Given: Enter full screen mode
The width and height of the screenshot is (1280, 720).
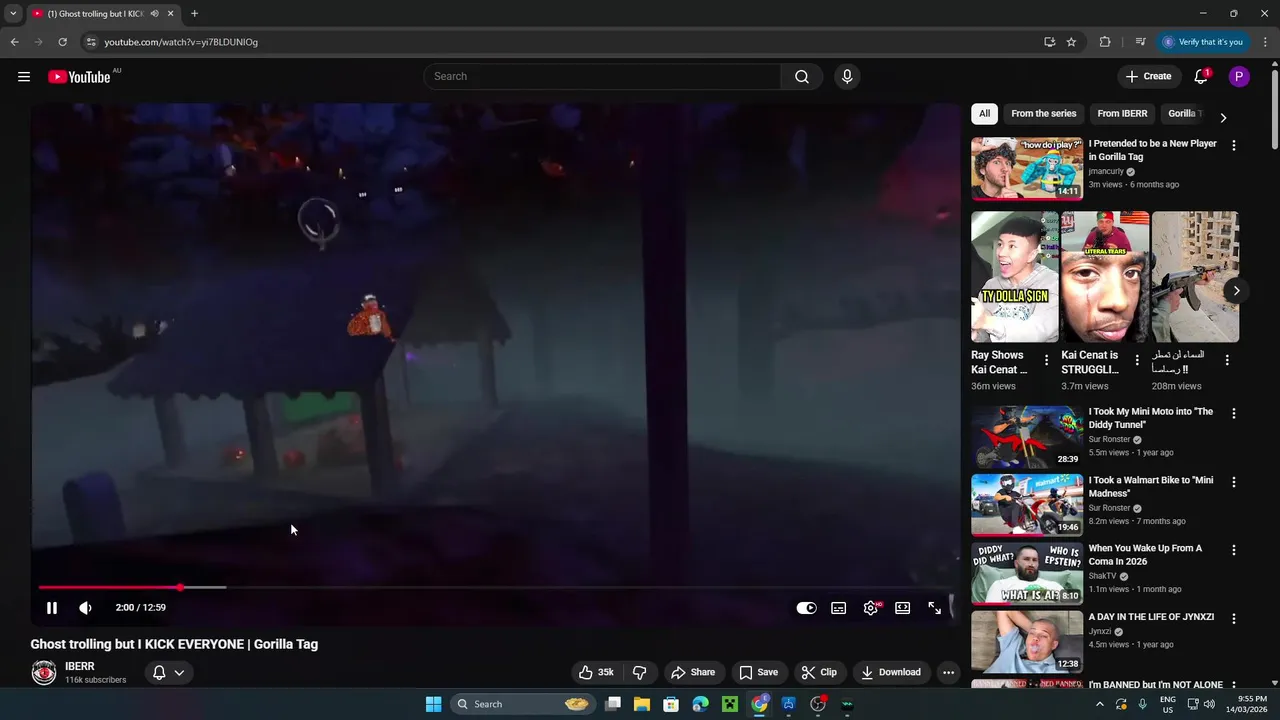Looking at the screenshot, I should [935, 608].
